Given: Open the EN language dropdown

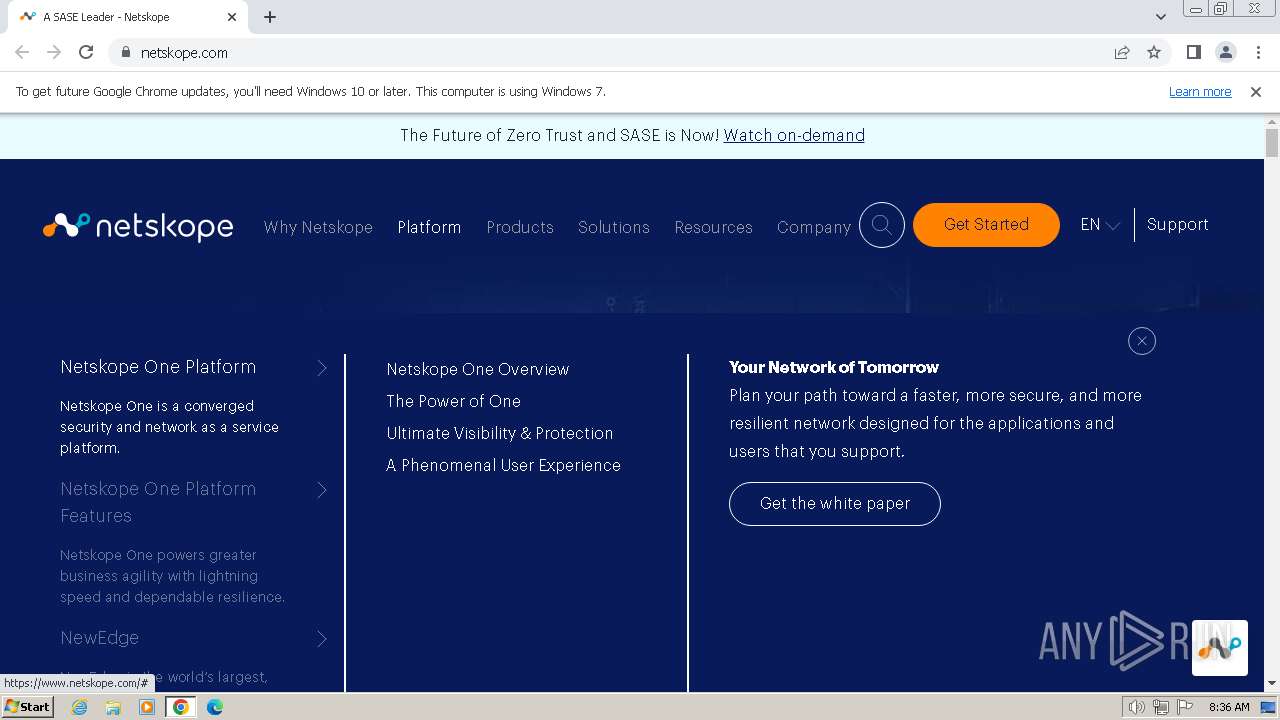Looking at the screenshot, I should coord(1100,225).
